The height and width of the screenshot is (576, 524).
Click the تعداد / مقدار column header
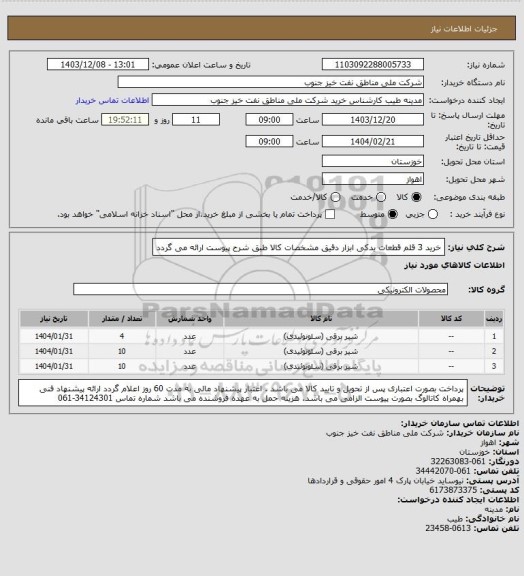point(122,318)
